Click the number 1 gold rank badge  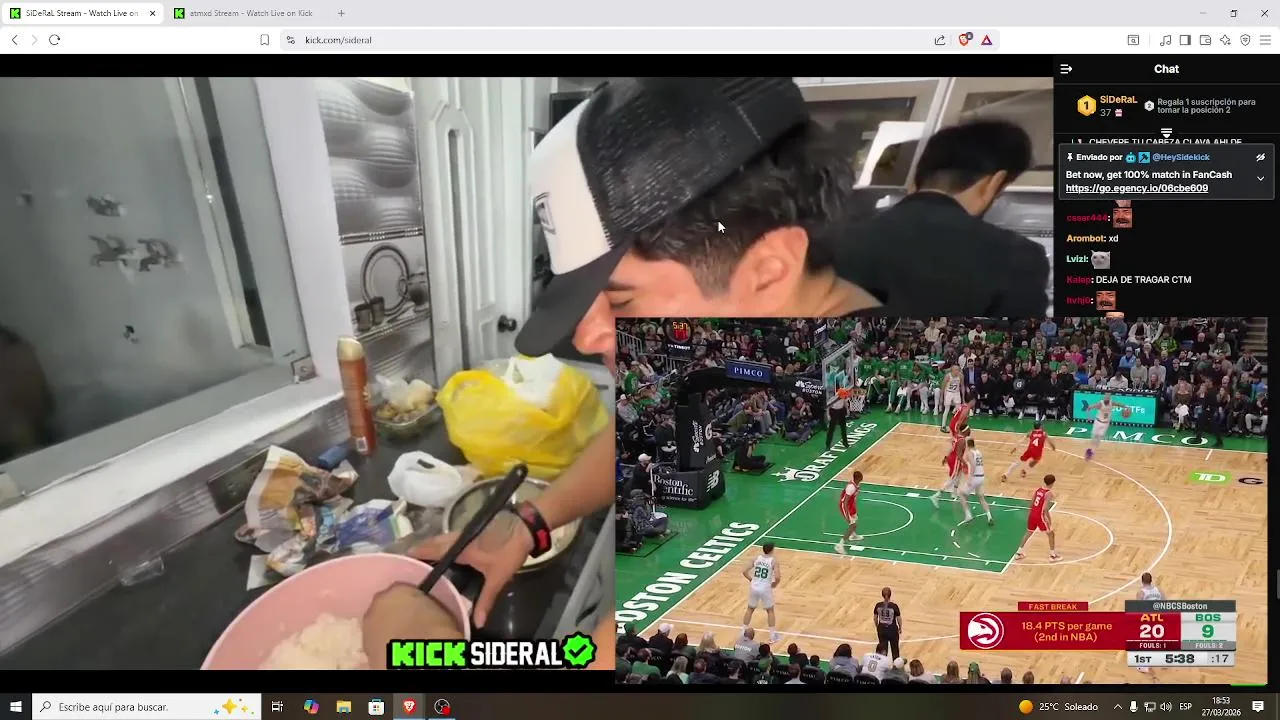tap(1086, 106)
